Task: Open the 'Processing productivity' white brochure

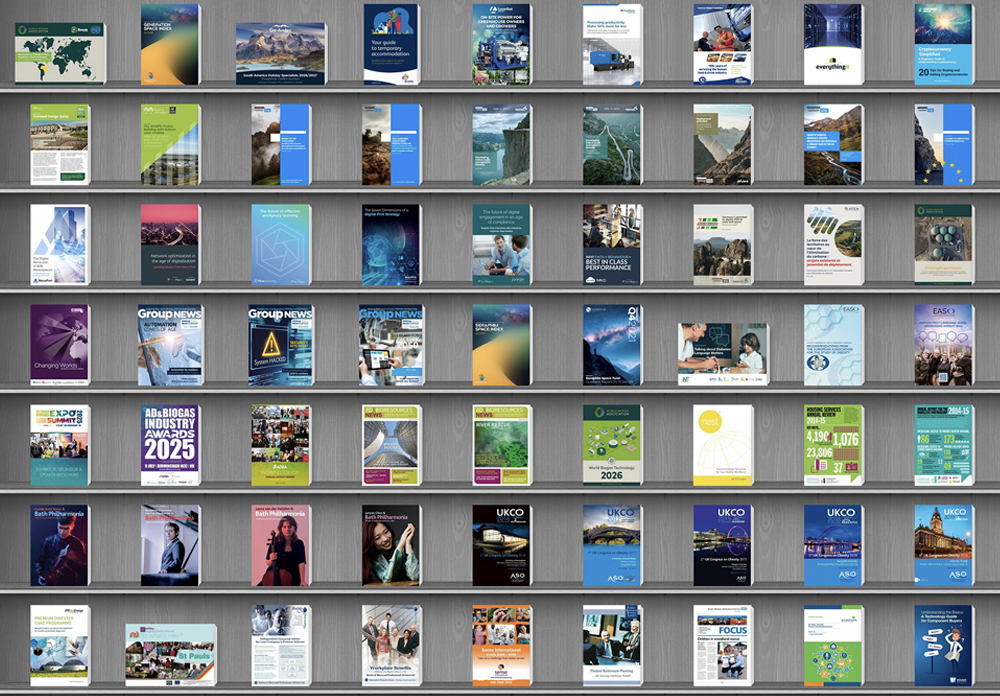Action: coord(612,45)
